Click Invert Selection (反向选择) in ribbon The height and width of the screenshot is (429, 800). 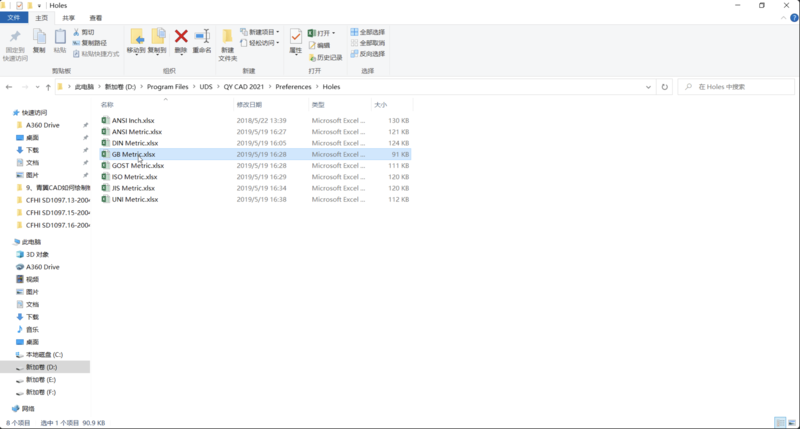click(x=368, y=54)
